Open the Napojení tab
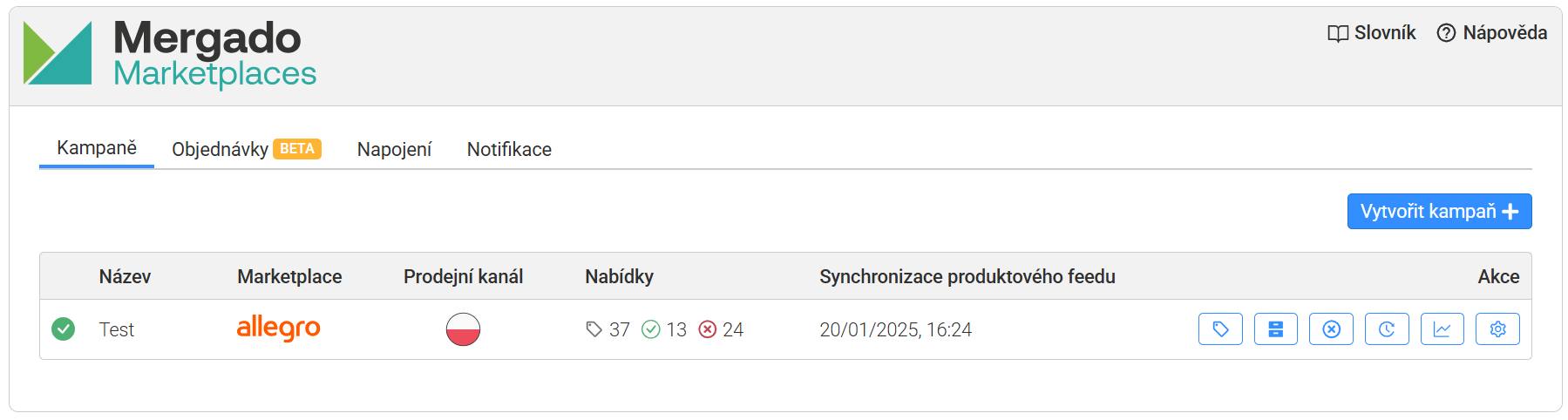1568x420 pixels. click(x=394, y=149)
